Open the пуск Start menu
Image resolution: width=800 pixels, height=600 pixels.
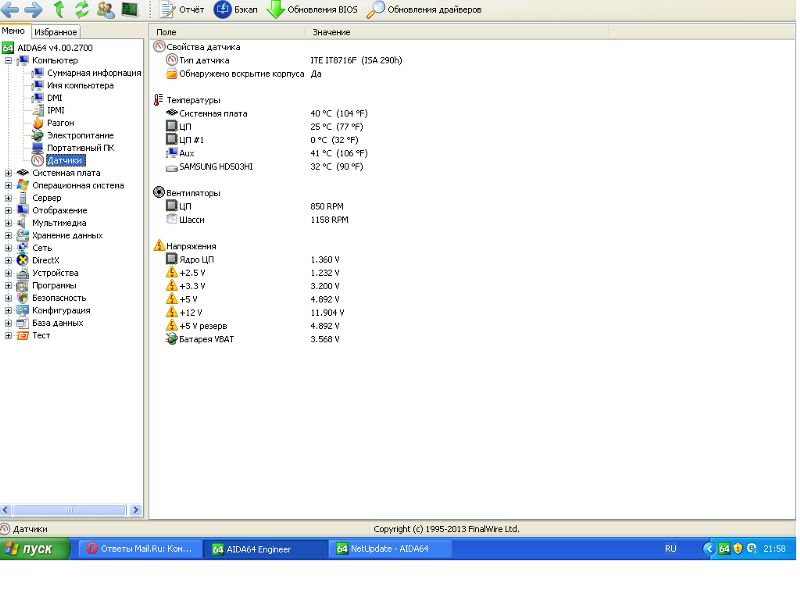point(35,549)
